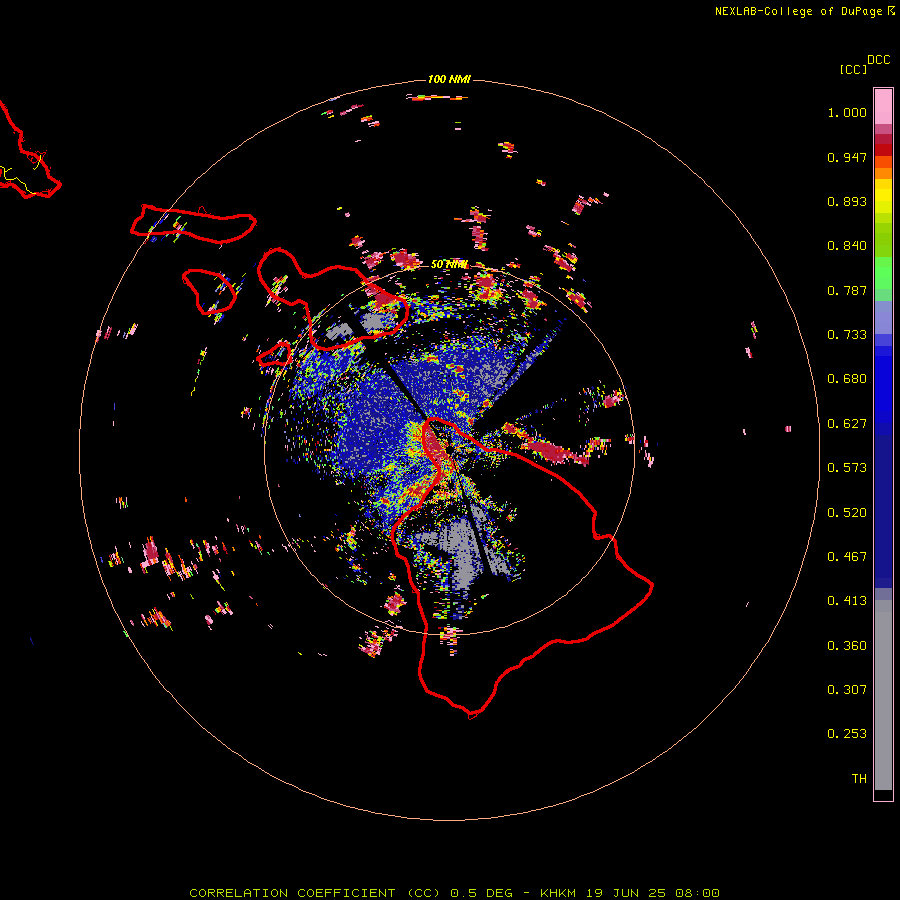Pick the dark navy band next to 0.520

tap(883, 511)
